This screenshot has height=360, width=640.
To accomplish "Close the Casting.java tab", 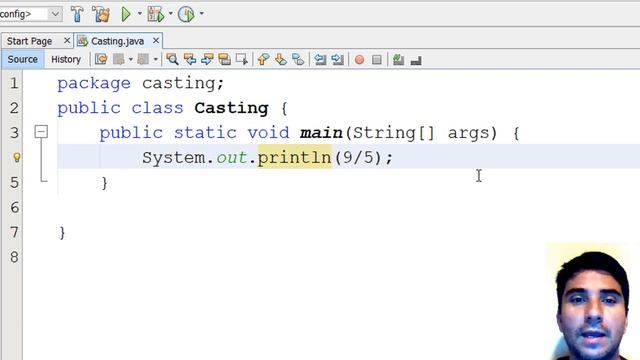I will click(156, 41).
